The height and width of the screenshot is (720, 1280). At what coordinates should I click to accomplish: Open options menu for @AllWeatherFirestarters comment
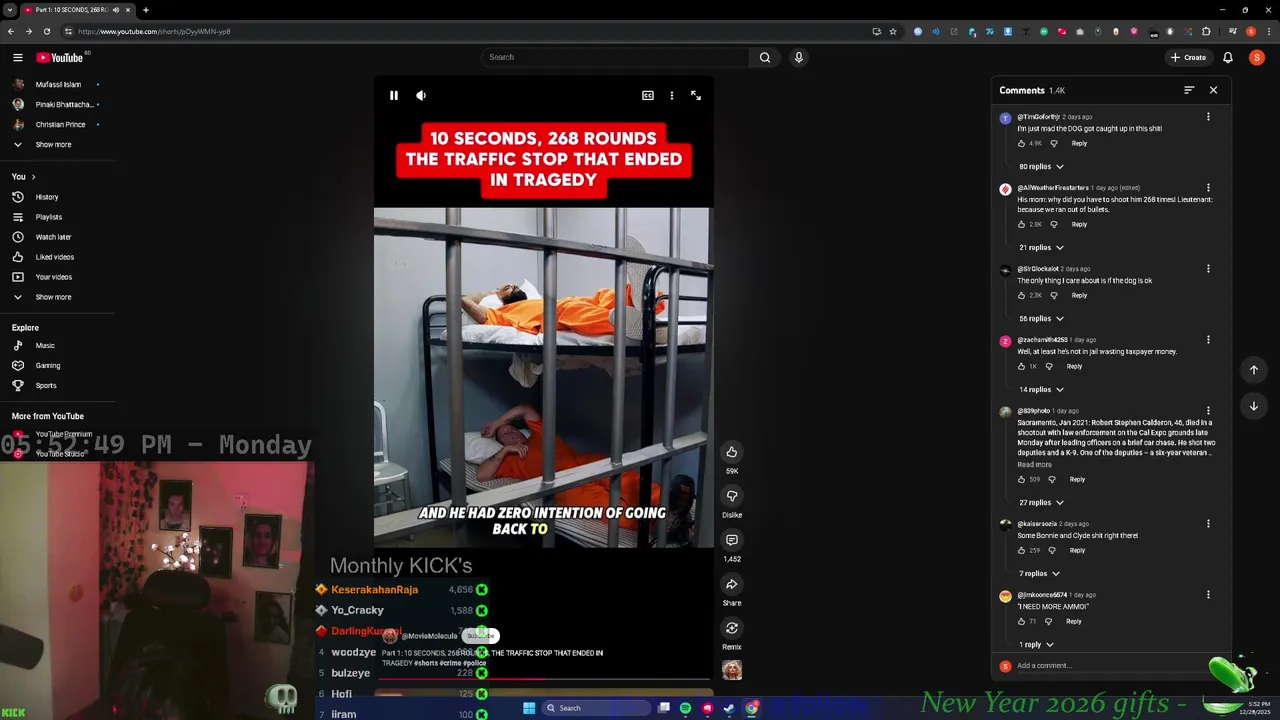tap(1208, 188)
